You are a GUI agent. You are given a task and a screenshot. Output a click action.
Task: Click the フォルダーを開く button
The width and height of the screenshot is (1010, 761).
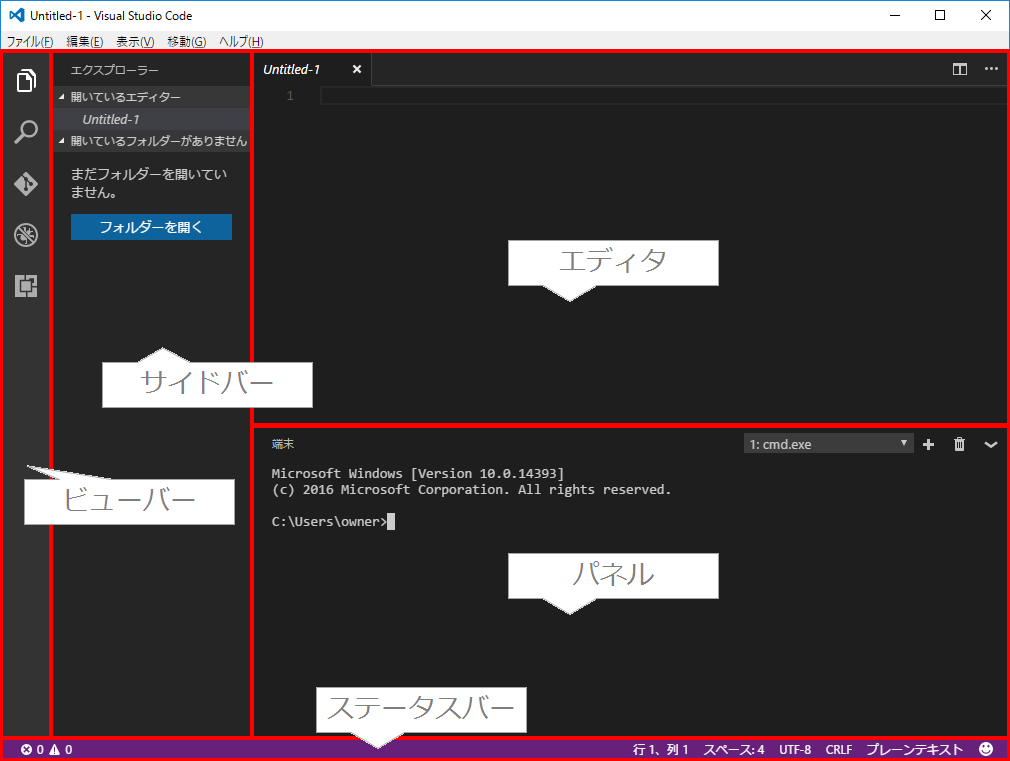(150, 227)
